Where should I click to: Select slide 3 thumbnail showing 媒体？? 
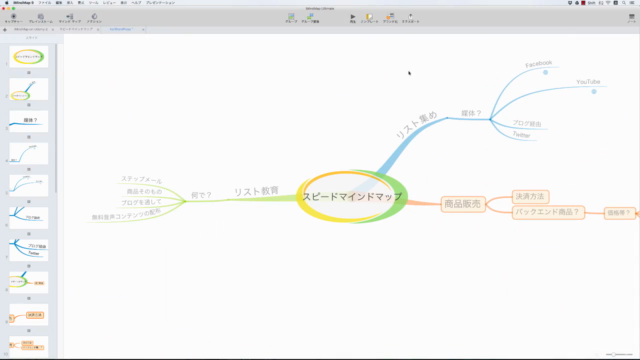[29, 121]
